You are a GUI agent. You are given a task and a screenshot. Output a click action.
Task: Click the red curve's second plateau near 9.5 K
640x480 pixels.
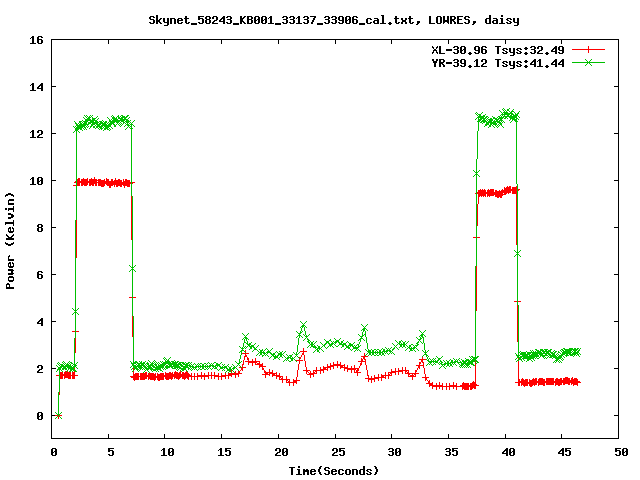point(496,192)
